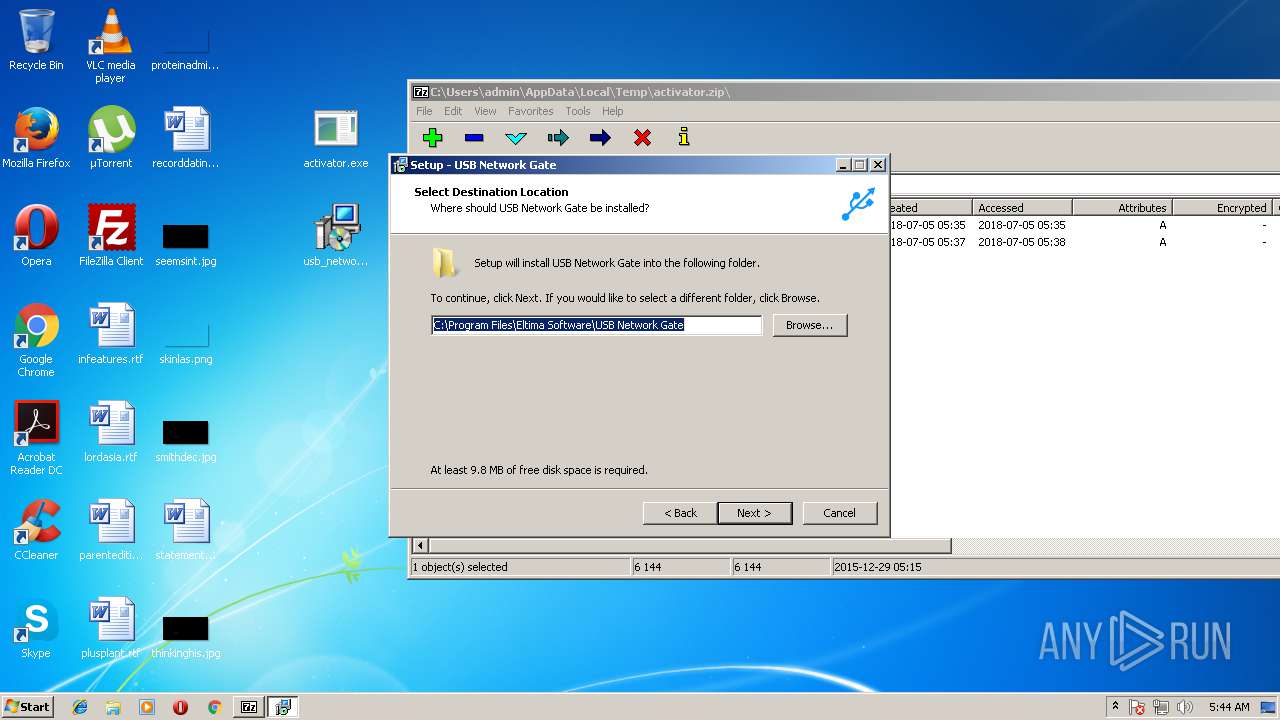Click the red X Delete icon in 7-Zip

[642, 138]
